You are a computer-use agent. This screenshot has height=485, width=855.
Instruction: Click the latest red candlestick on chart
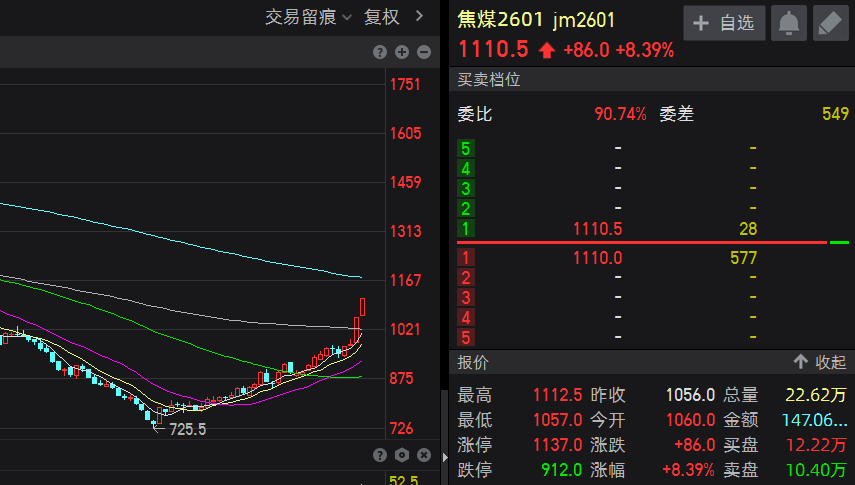point(363,307)
